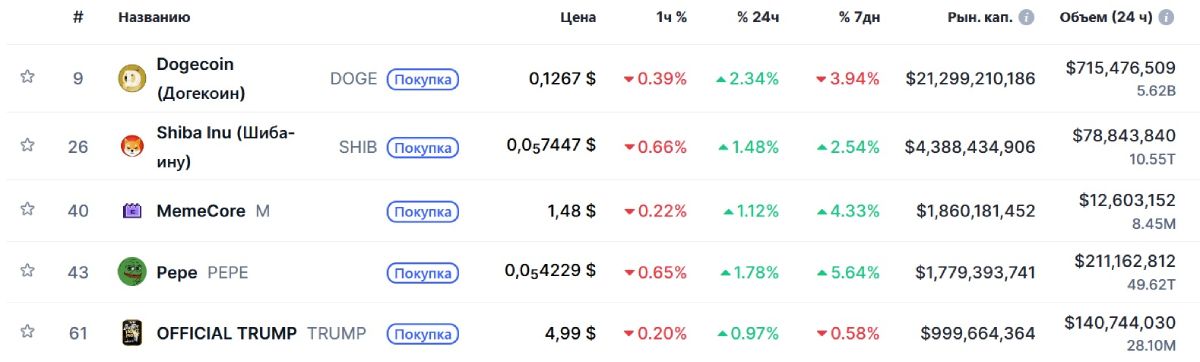The height and width of the screenshot is (362, 1200).
Task: Click info icon next to Объем (24 ч)
Action: (x=1169, y=18)
